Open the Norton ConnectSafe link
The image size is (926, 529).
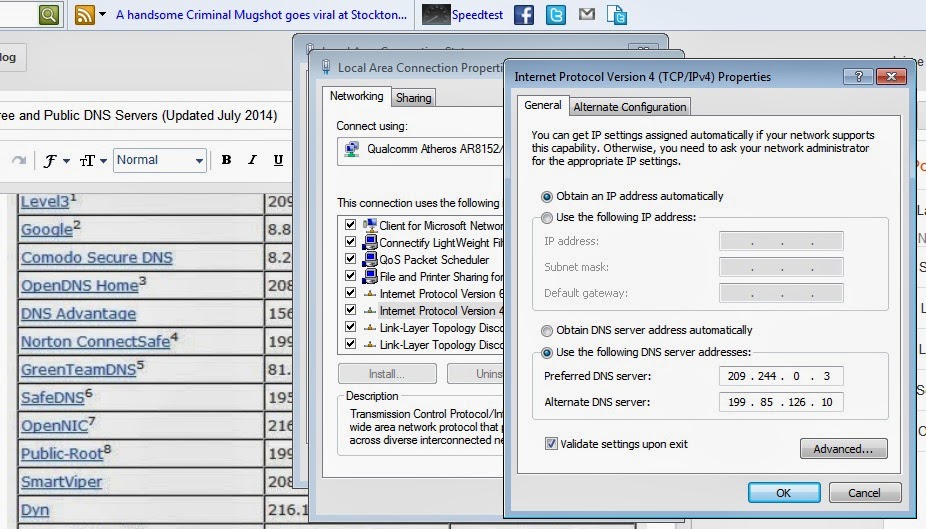[96, 341]
